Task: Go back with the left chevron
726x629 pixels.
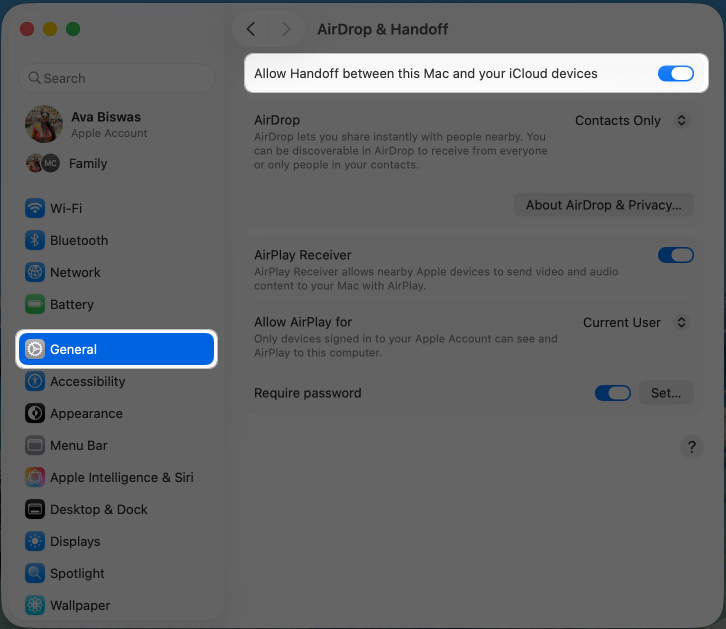Action: [x=251, y=29]
